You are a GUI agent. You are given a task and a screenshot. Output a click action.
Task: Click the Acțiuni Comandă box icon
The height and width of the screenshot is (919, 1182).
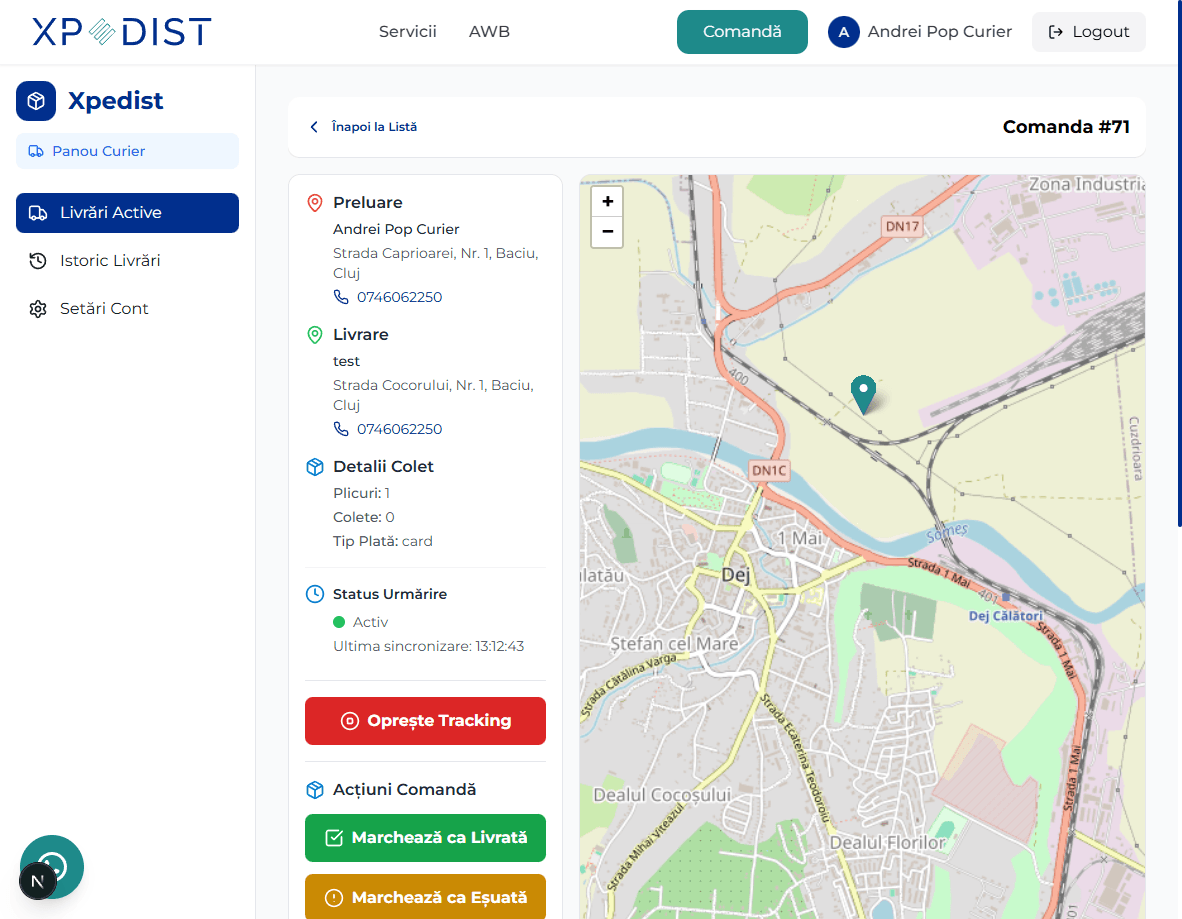pos(315,790)
